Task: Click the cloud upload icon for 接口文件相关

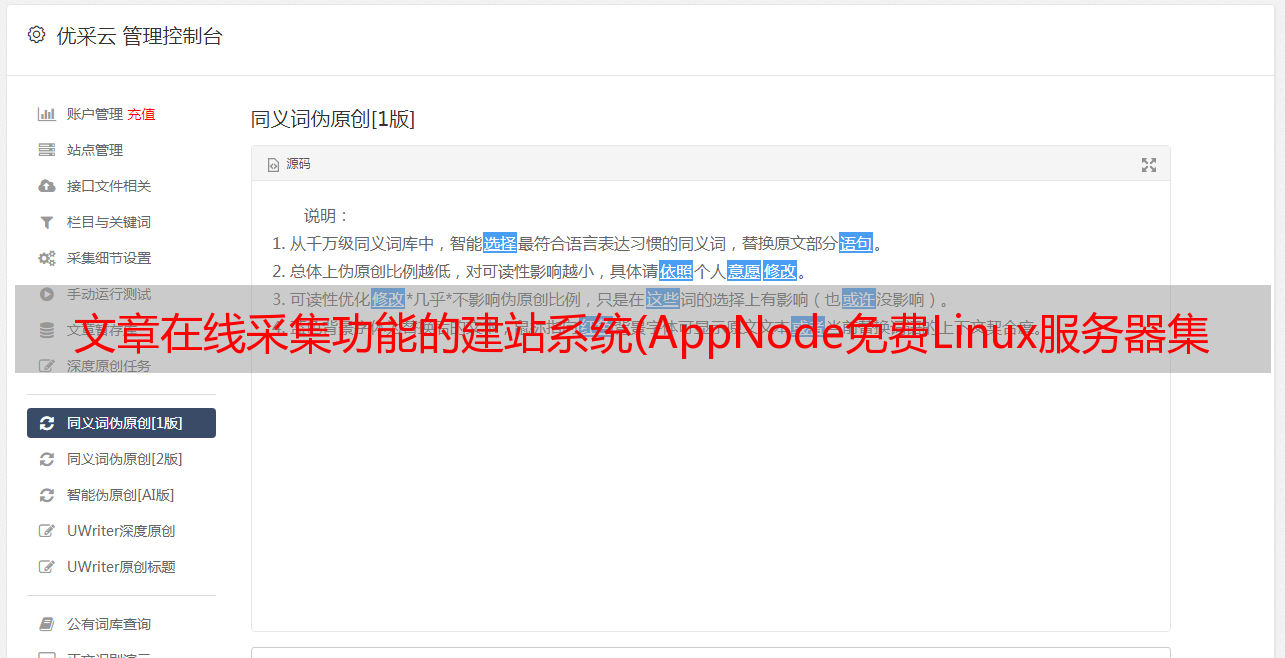Action: 46,186
